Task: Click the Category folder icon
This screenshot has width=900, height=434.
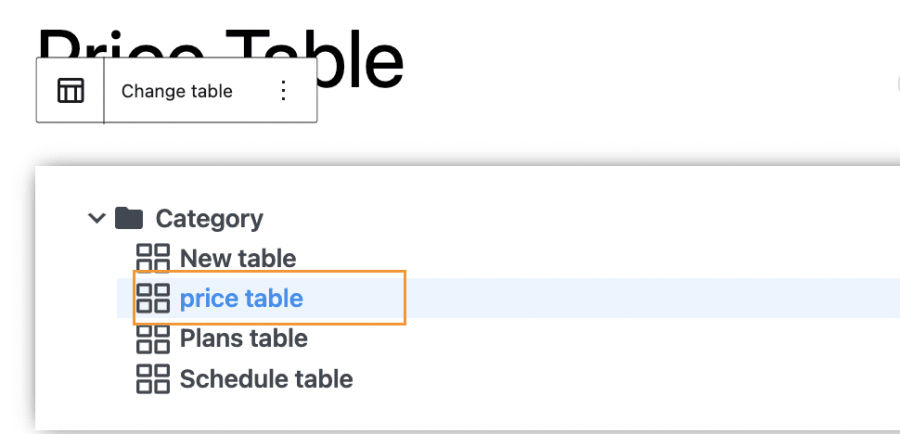Action: (129, 218)
